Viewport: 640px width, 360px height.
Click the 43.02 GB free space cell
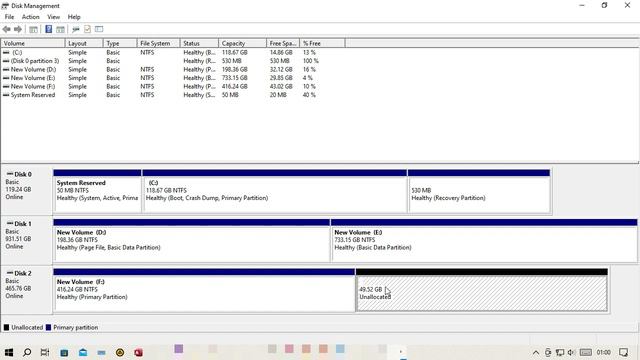[x=281, y=87]
